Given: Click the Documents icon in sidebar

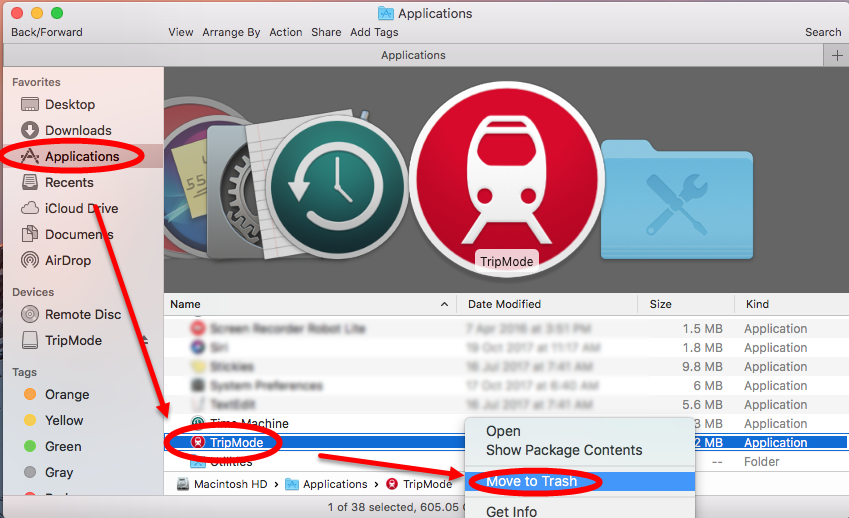Looking at the screenshot, I should [x=30, y=234].
